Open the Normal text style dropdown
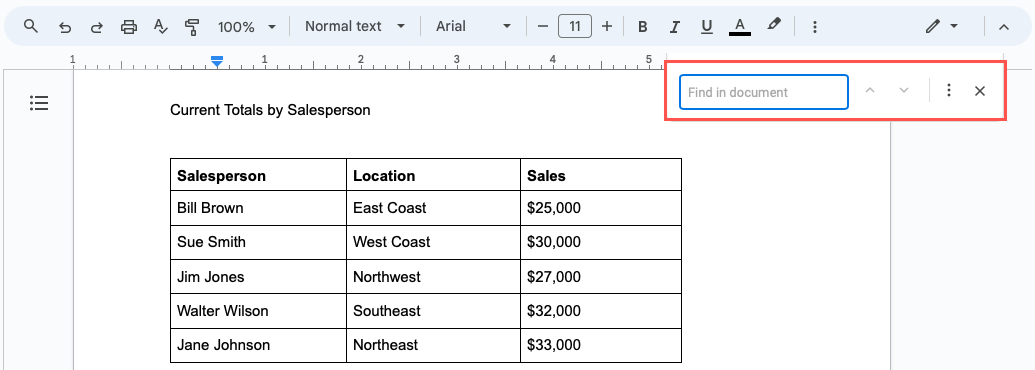The height and width of the screenshot is (370, 1035). 354,26
